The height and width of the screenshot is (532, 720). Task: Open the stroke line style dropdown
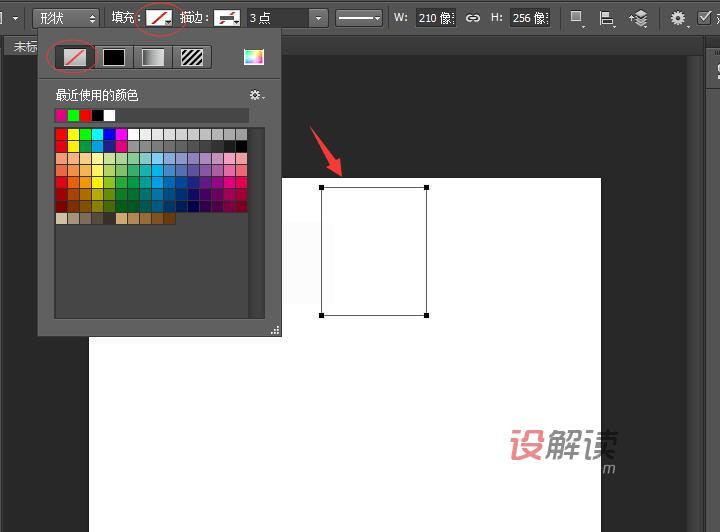point(359,18)
